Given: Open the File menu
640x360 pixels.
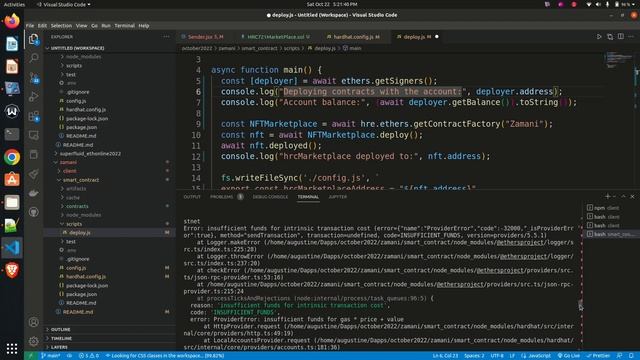Looking at the screenshot, I should click(30, 26).
